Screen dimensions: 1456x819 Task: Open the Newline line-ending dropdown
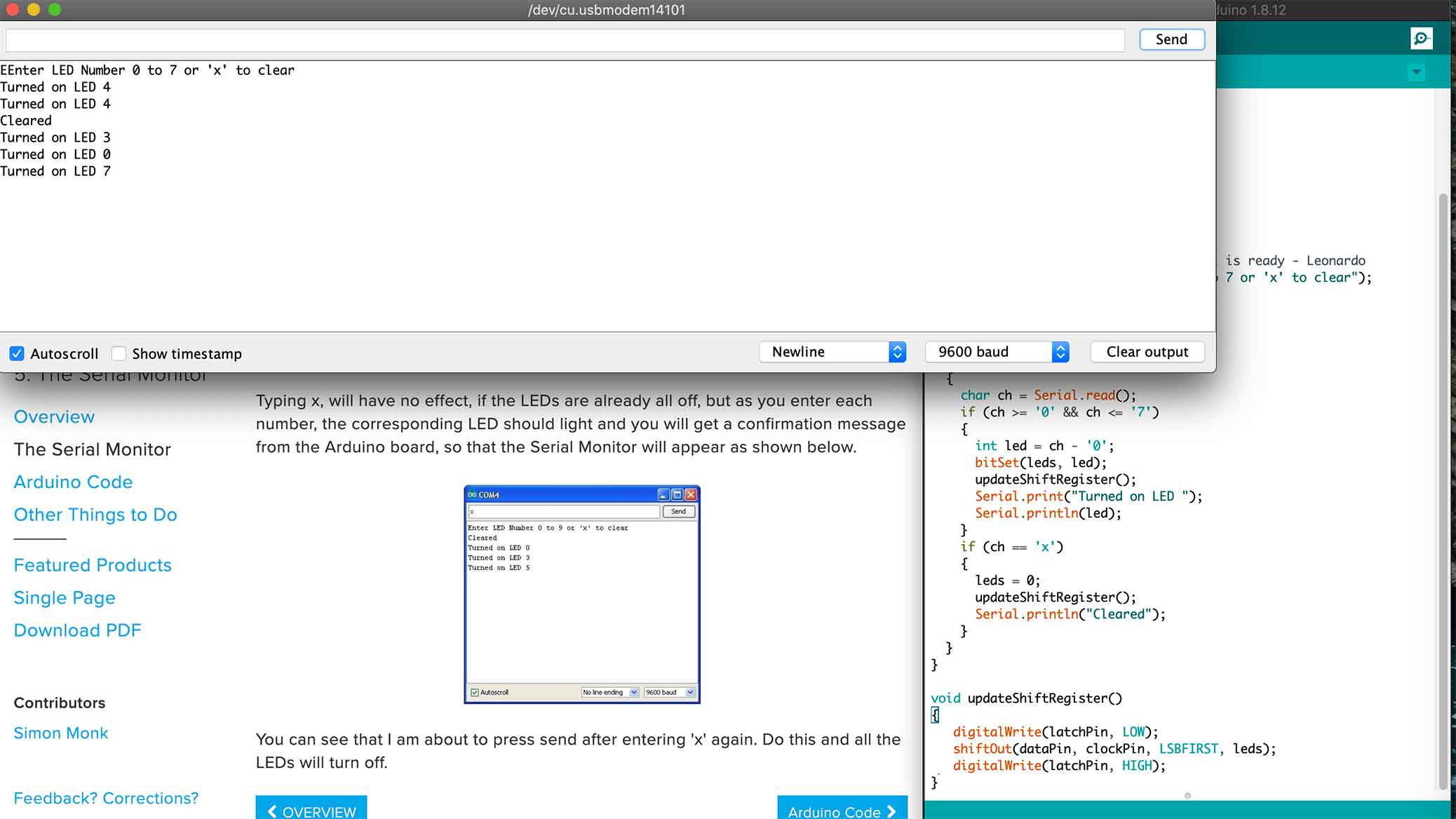(x=833, y=352)
